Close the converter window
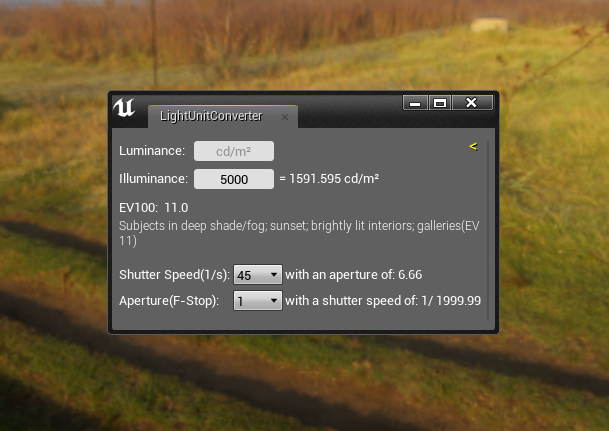Viewport: 609px width, 431px height. click(472, 103)
